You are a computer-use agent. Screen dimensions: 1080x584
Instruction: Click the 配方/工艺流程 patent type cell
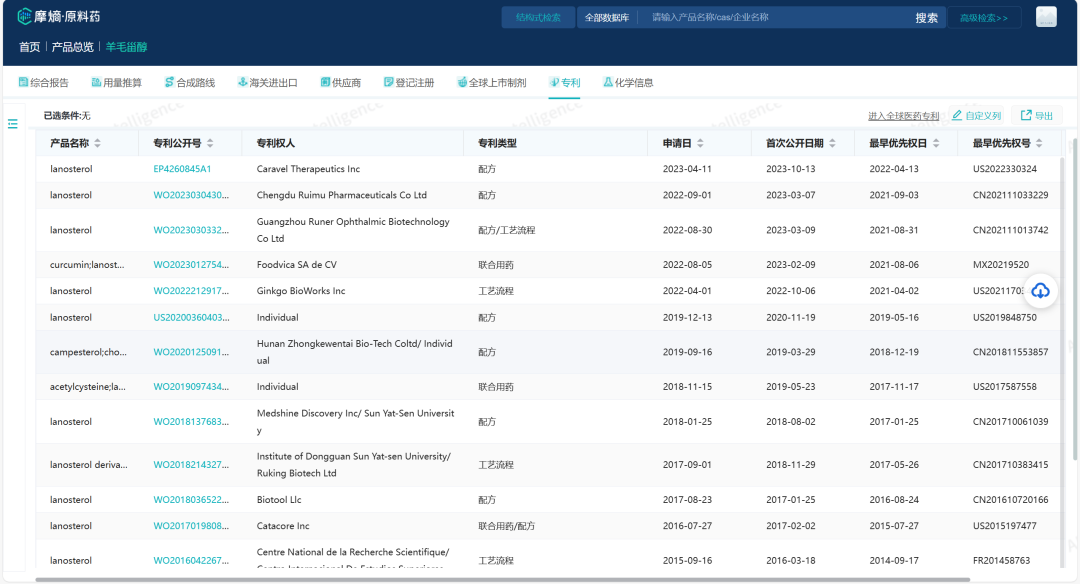(506, 230)
